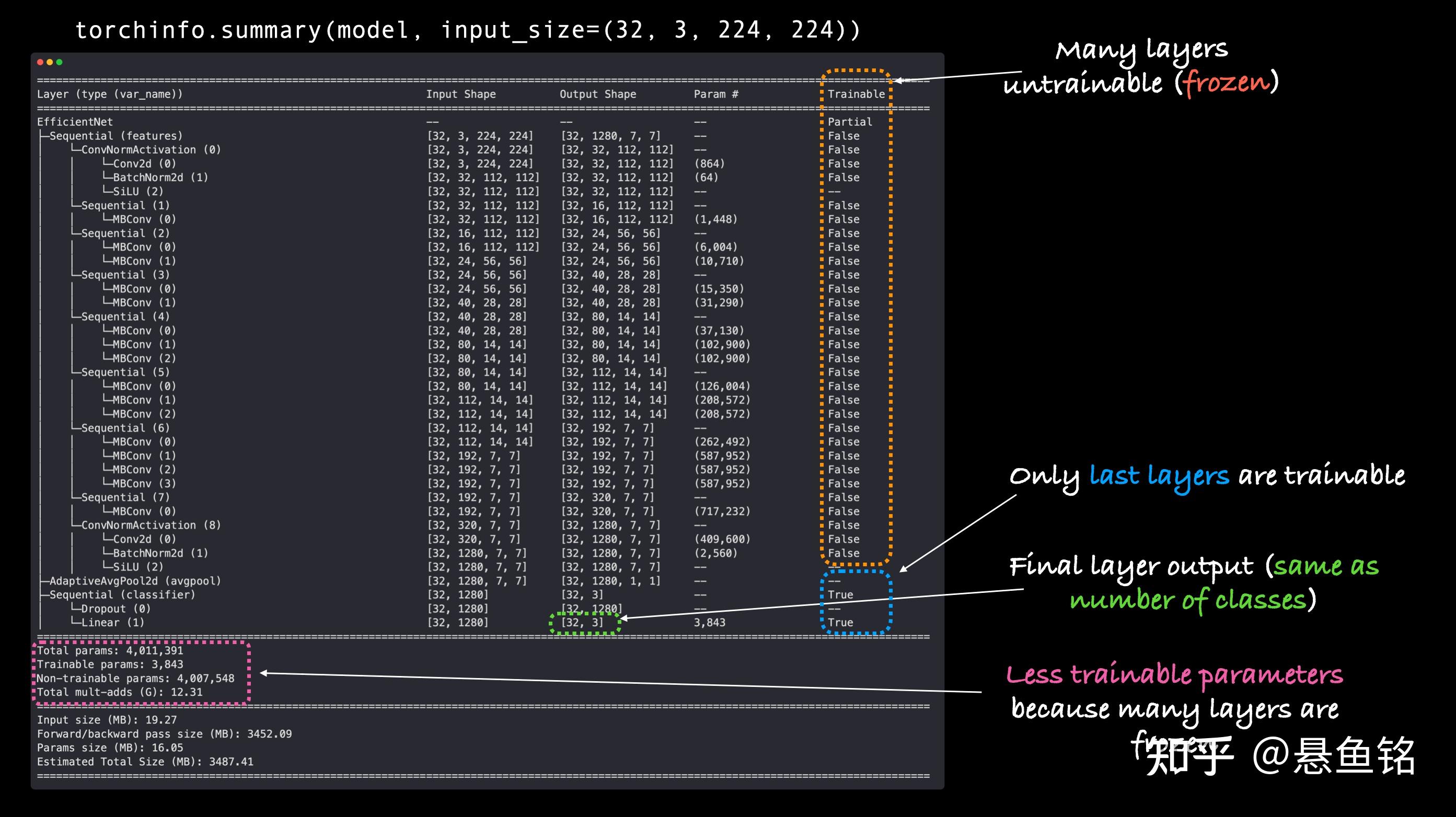Select the Sequential (features) tree row
Screen dimensions: 1456x817
tap(116, 136)
